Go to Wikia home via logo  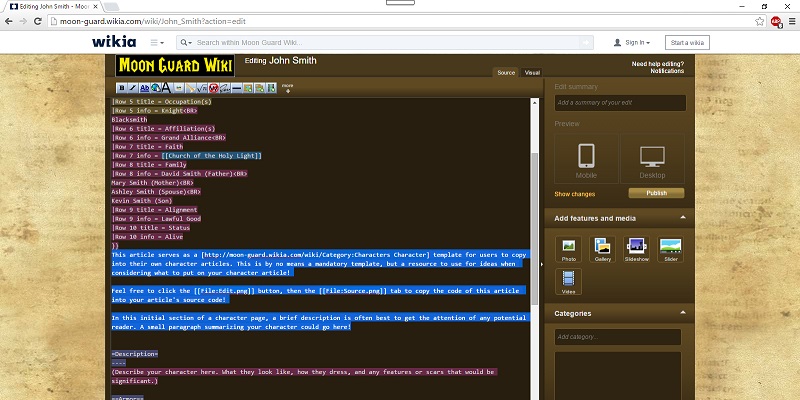(114, 42)
